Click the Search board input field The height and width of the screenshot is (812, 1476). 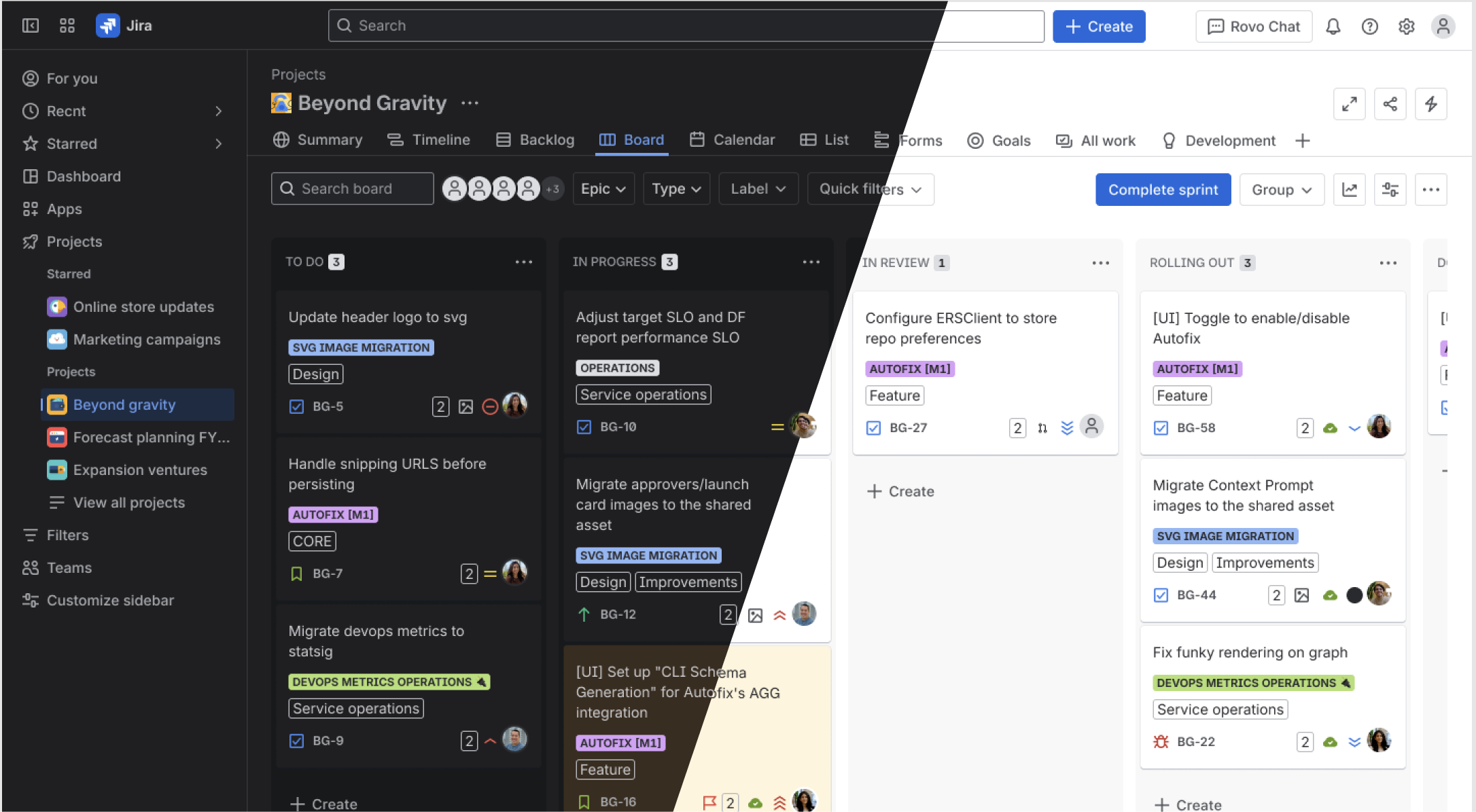352,188
